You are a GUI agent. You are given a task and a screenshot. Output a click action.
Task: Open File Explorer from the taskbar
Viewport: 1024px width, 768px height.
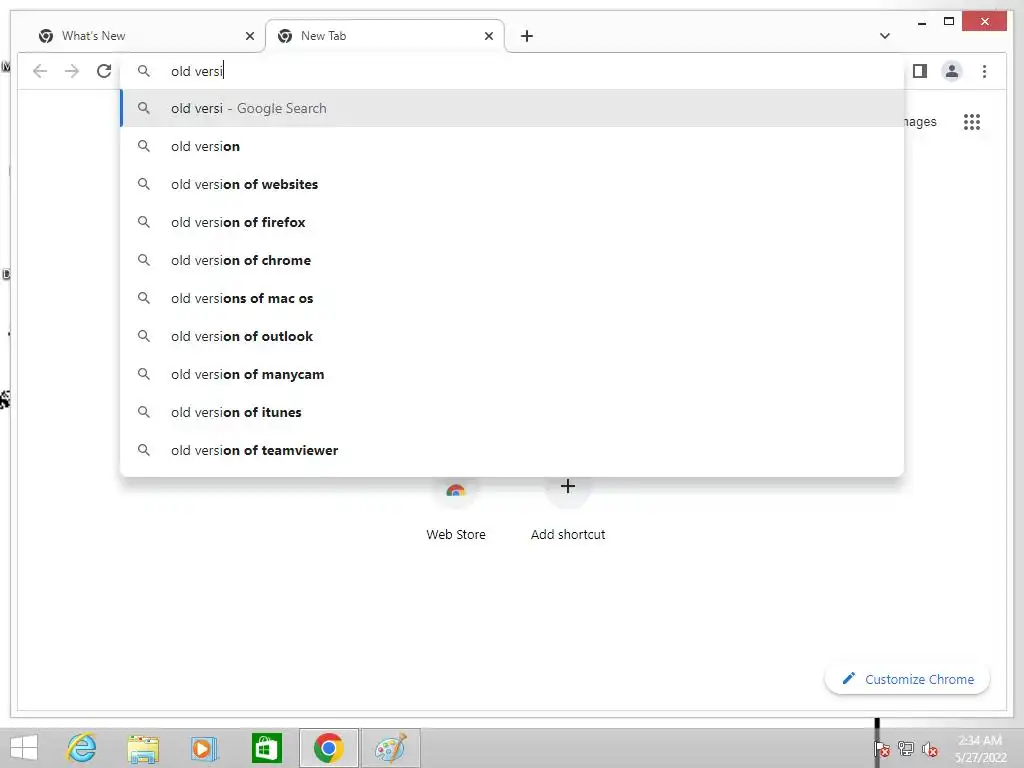click(x=143, y=748)
